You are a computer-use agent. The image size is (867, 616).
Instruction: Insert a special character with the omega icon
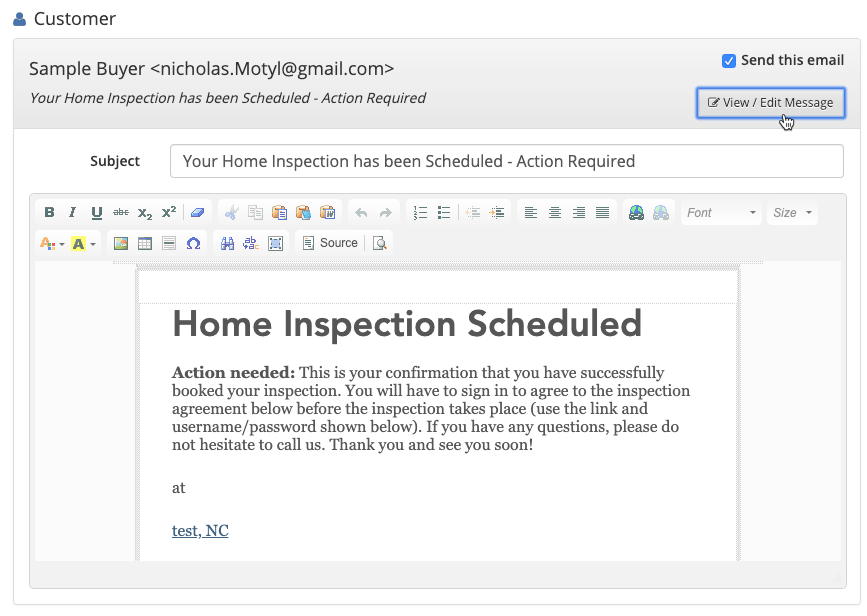click(x=193, y=243)
